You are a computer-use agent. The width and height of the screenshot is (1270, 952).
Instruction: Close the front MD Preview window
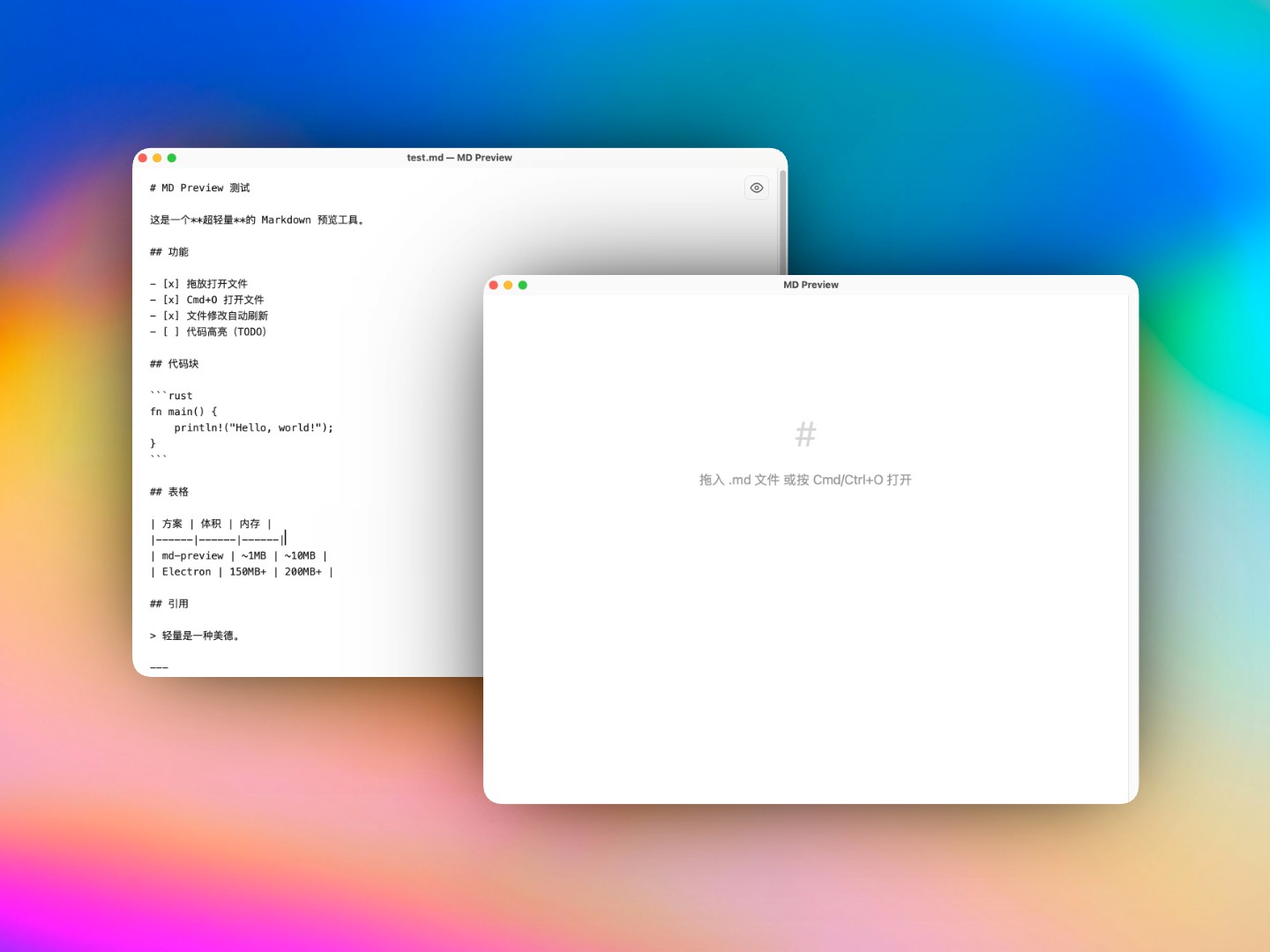[494, 285]
